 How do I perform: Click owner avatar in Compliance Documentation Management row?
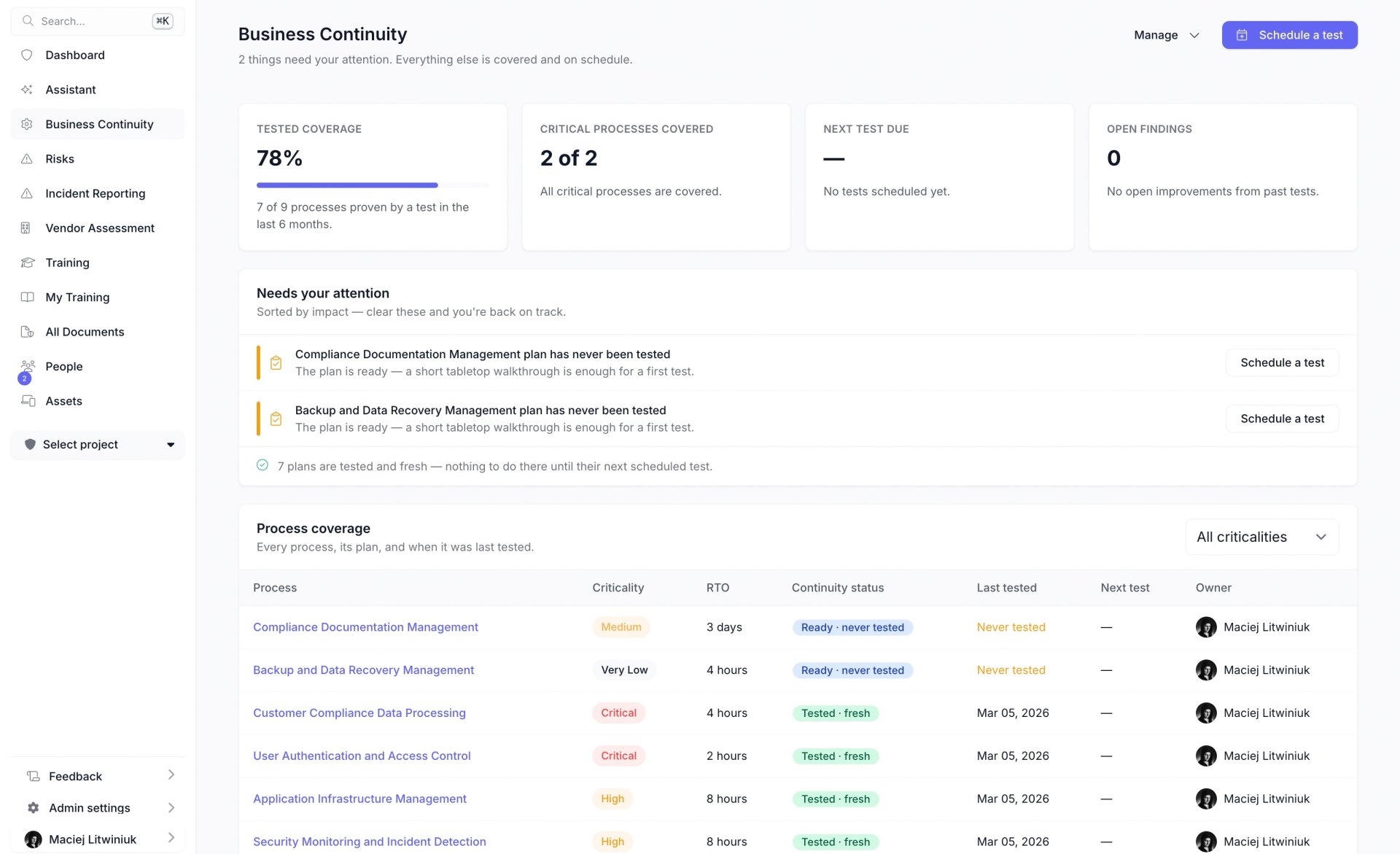coord(1206,627)
